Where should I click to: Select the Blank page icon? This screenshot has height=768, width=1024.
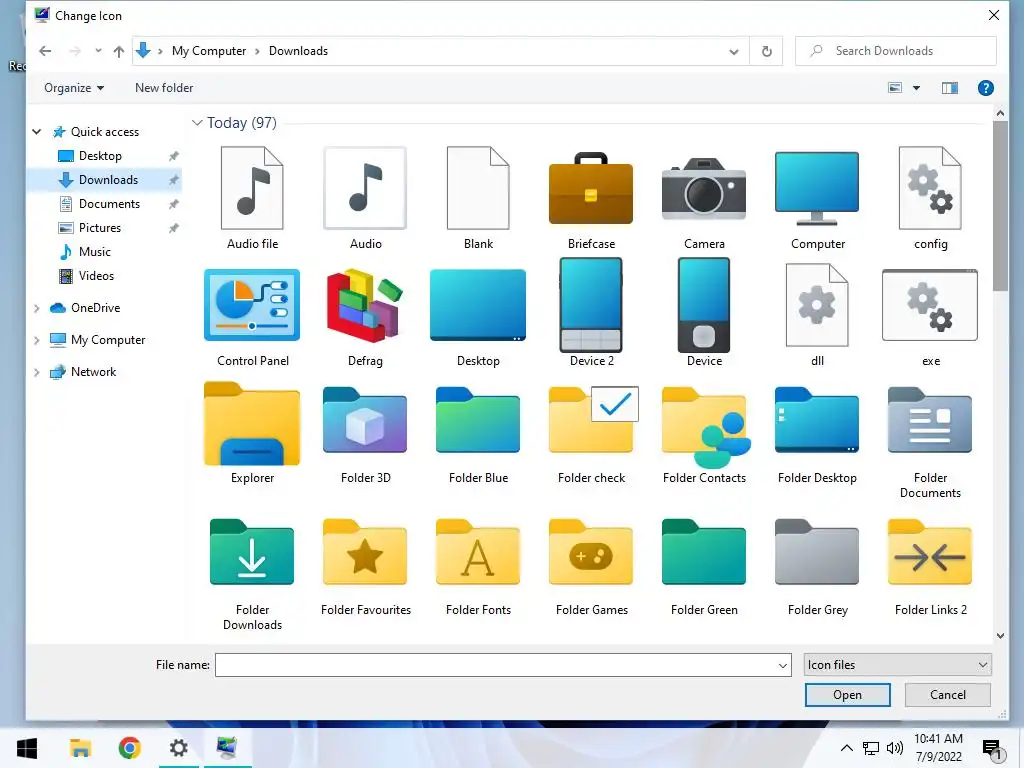(x=478, y=188)
